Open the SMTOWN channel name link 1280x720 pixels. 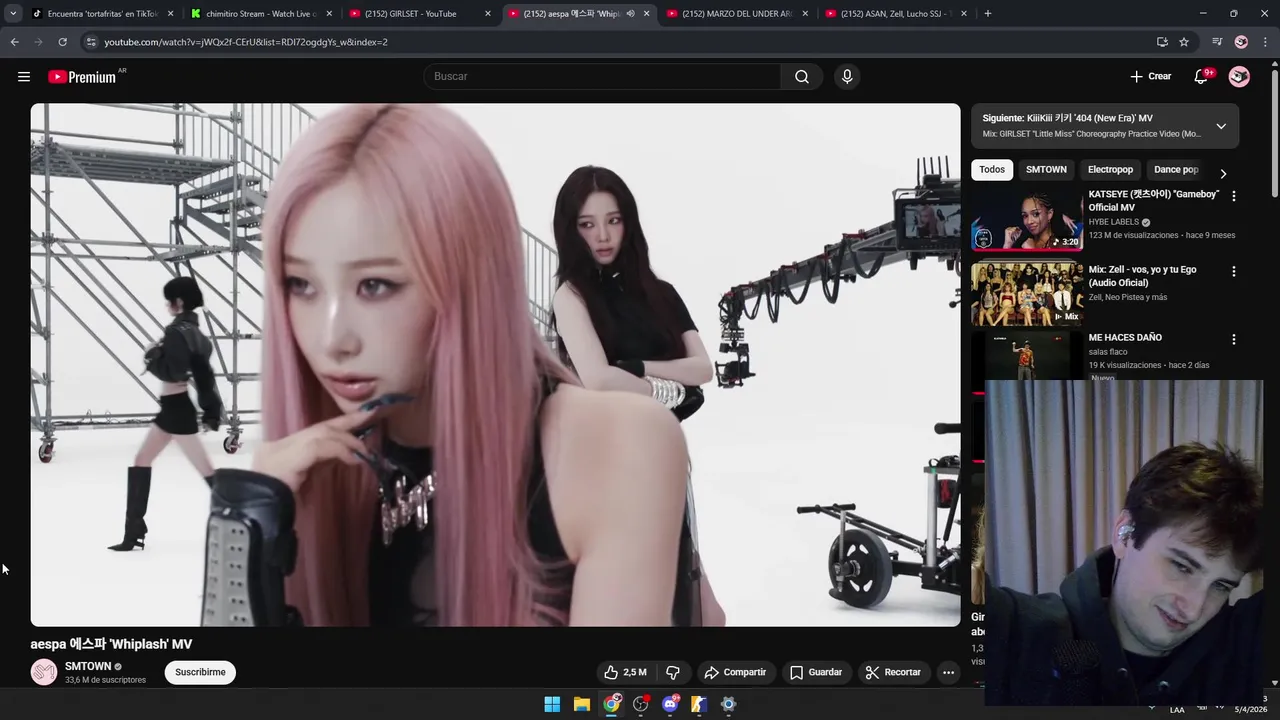click(x=88, y=666)
